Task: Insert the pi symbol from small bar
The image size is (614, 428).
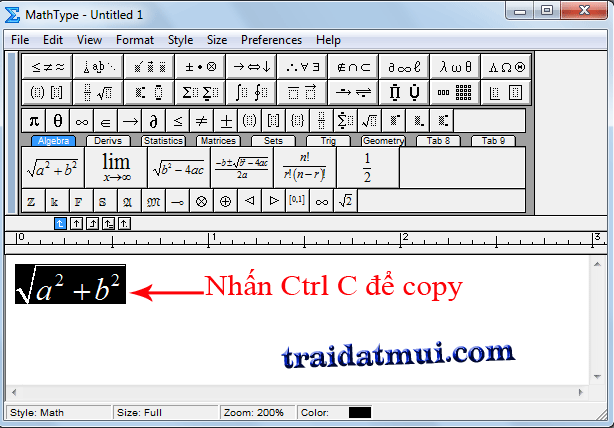Action: 34,121
